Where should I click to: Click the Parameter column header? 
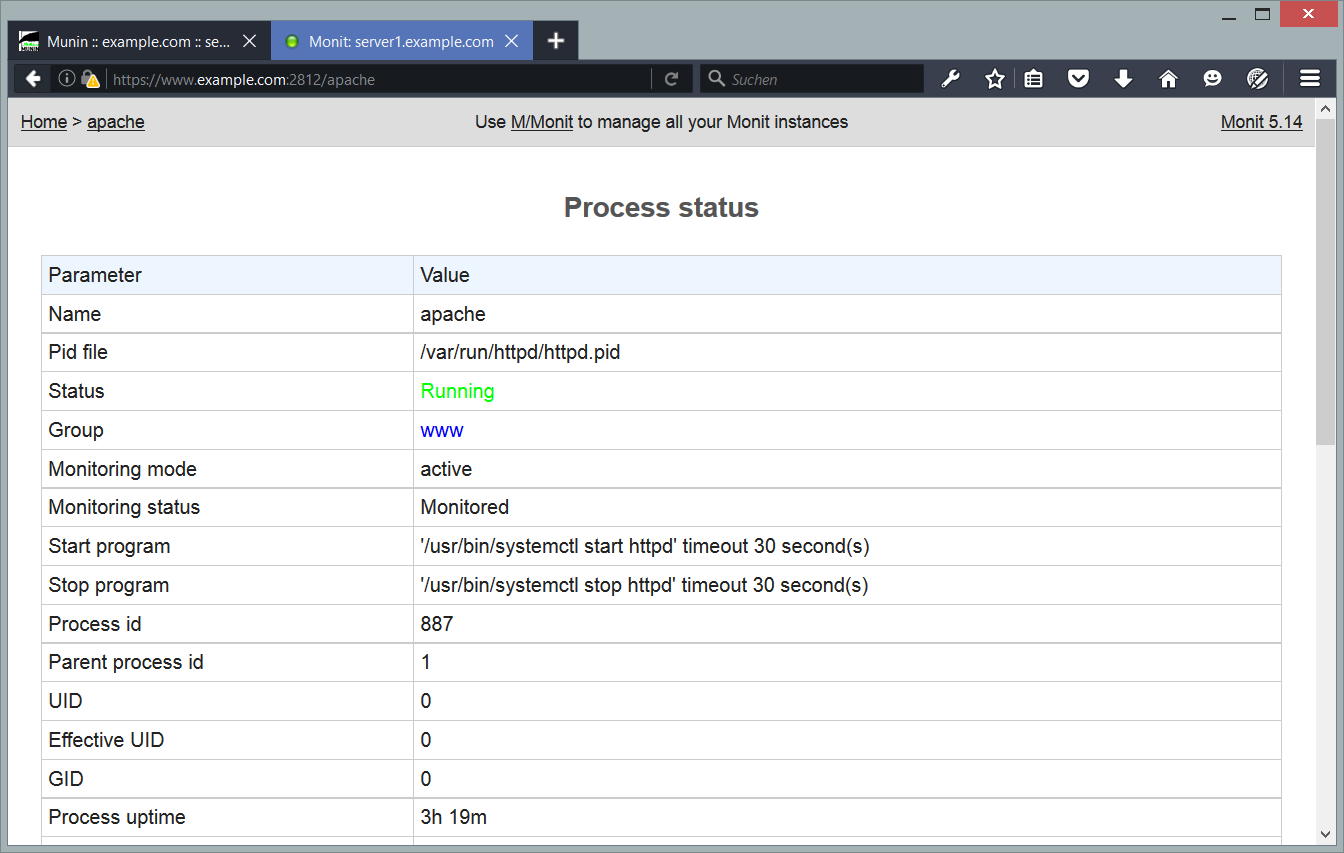227,275
